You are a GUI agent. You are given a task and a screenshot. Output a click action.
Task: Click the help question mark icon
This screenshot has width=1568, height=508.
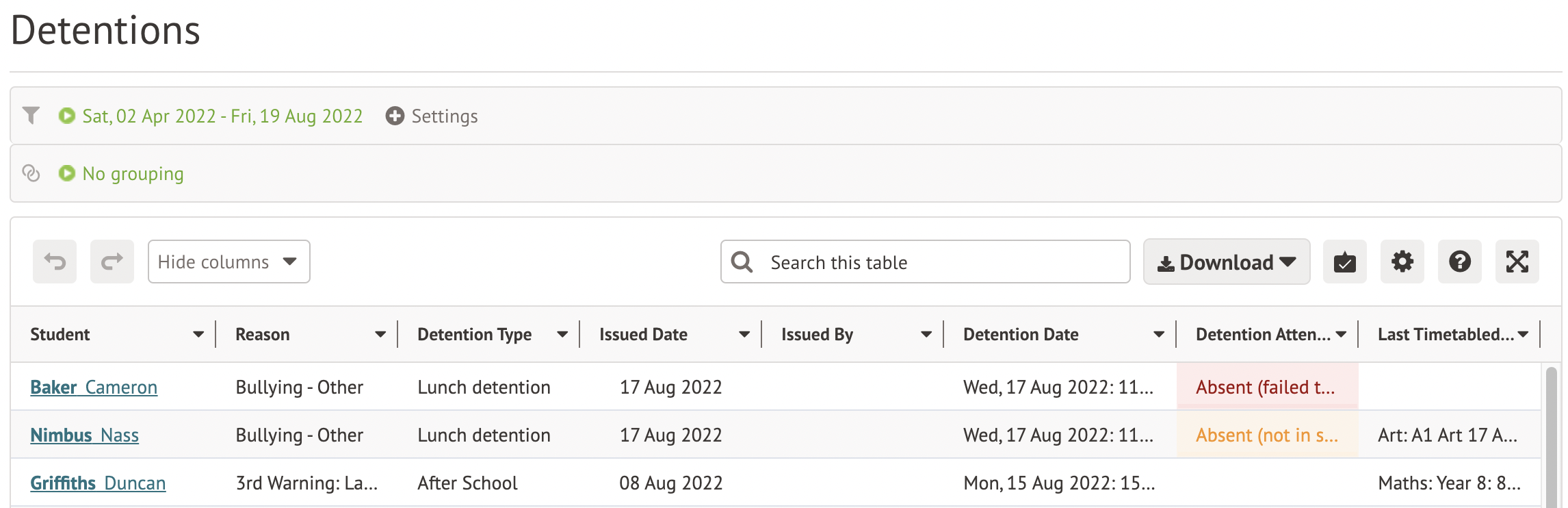tap(1459, 262)
